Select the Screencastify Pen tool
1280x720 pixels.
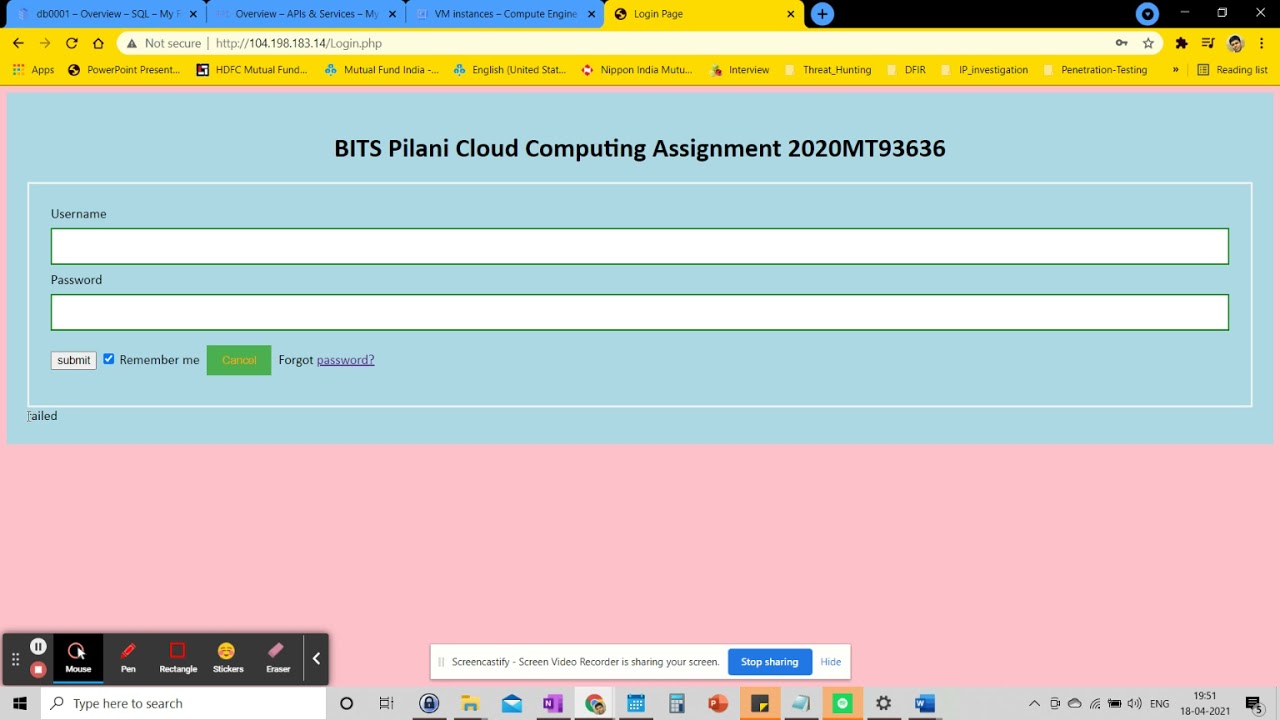[x=128, y=658]
